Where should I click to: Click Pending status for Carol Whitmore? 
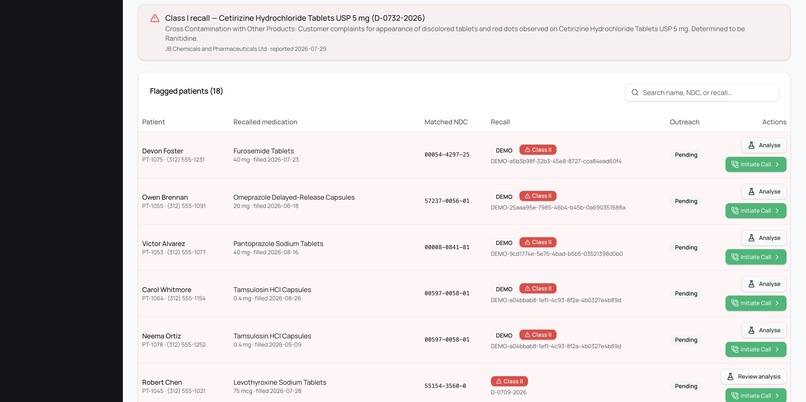pyautogui.click(x=686, y=294)
